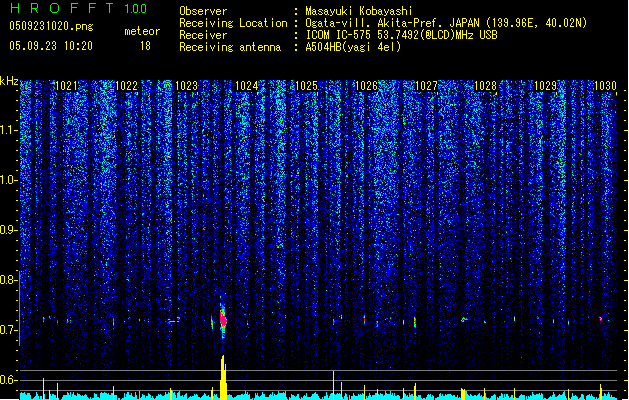Viewport: 629px width, 400px height.
Task: Click the thin yellow spike below 1025
Action: [x=333, y=385]
